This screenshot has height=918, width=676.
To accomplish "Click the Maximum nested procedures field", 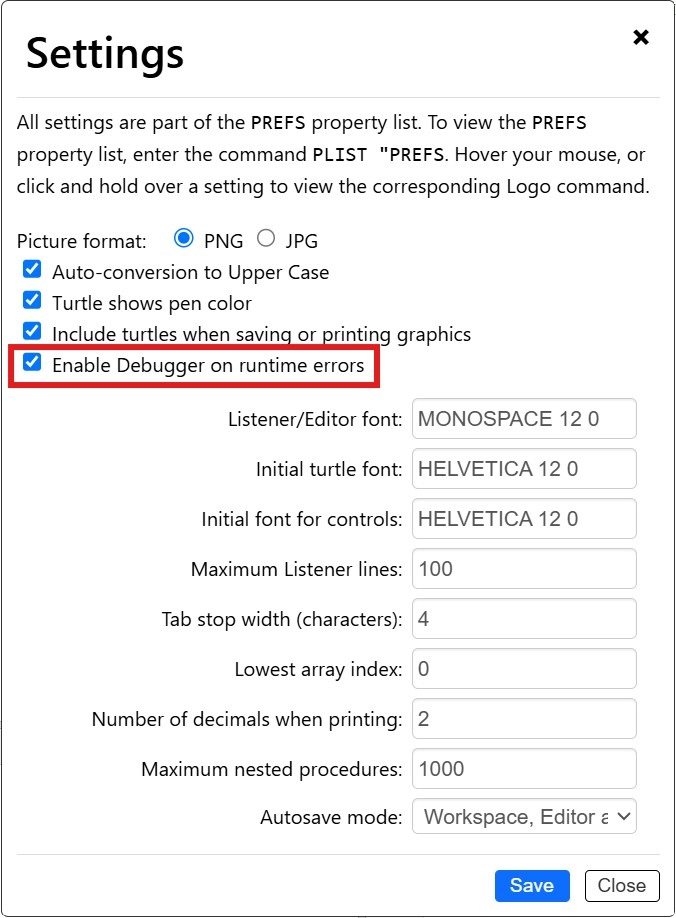I will pos(524,769).
